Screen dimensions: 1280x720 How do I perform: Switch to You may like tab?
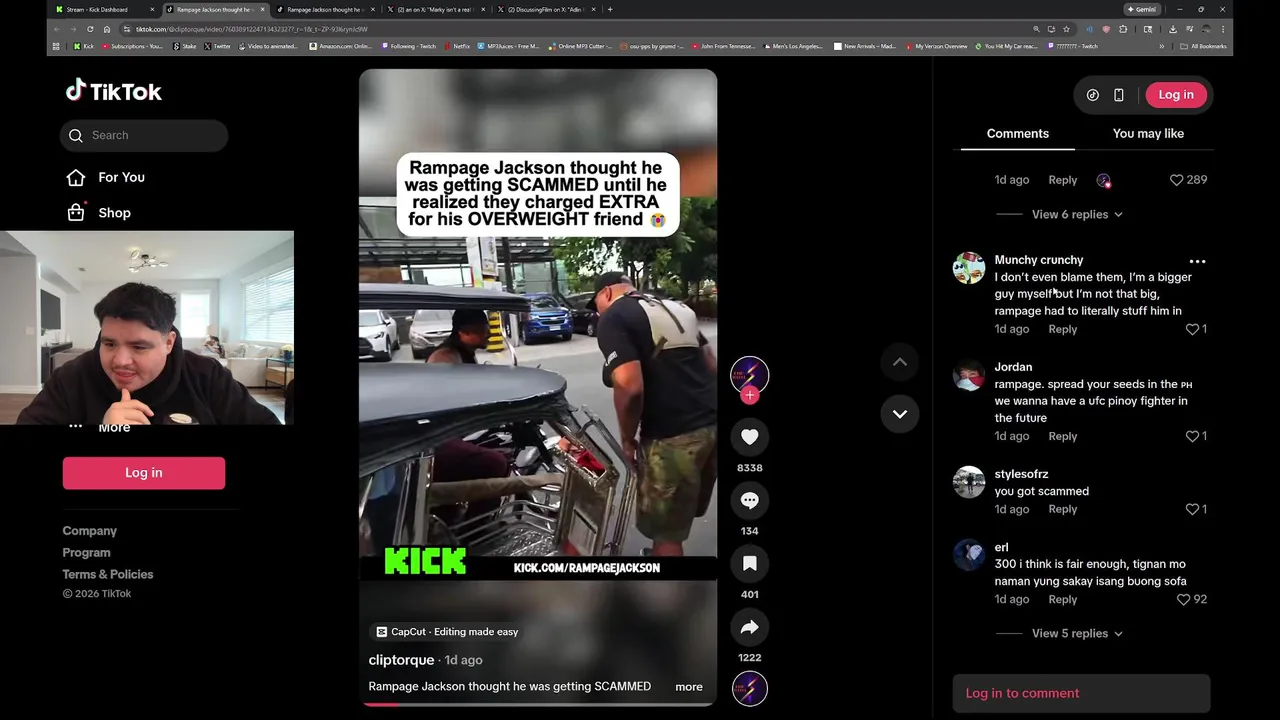tap(1148, 134)
